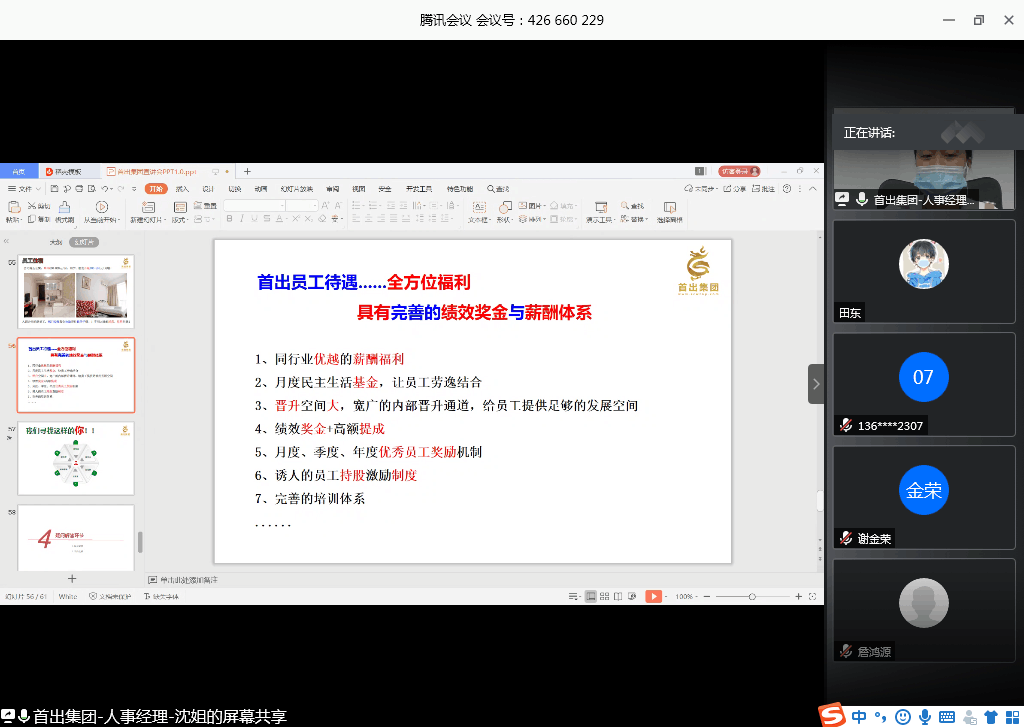This screenshot has width=1024, height=727.
Task: Select the slide thumbnail with the large 4
Action: [77, 538]
